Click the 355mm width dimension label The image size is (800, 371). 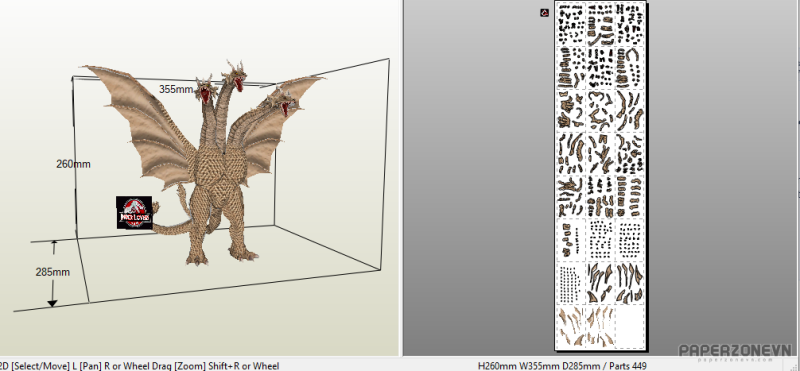pyautogui.click(x=176, y=89)
